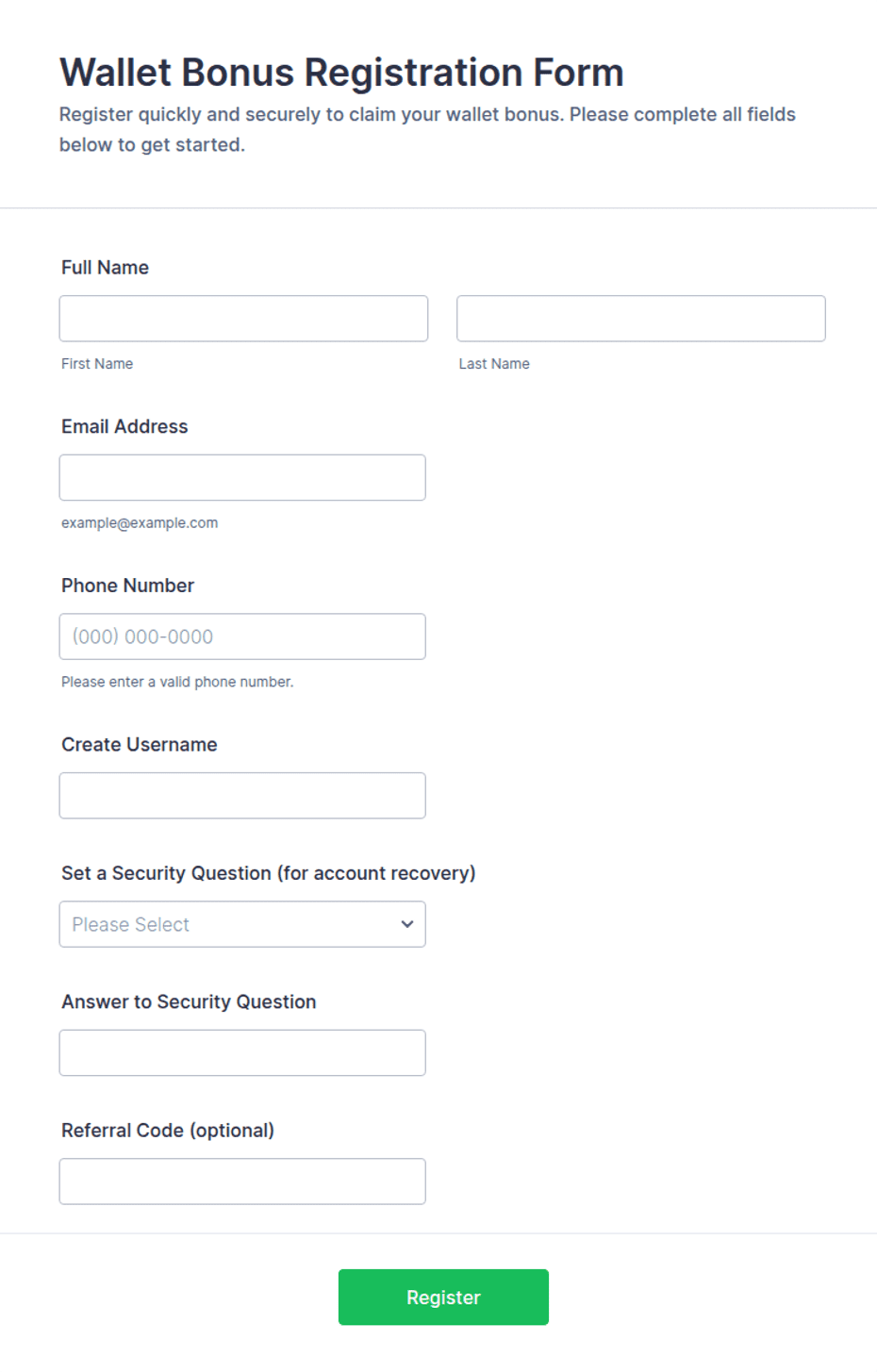Click the 'Create Username' label
Image resolution: width=877 pixels, height=1372 pixels.
coord(140,745)
